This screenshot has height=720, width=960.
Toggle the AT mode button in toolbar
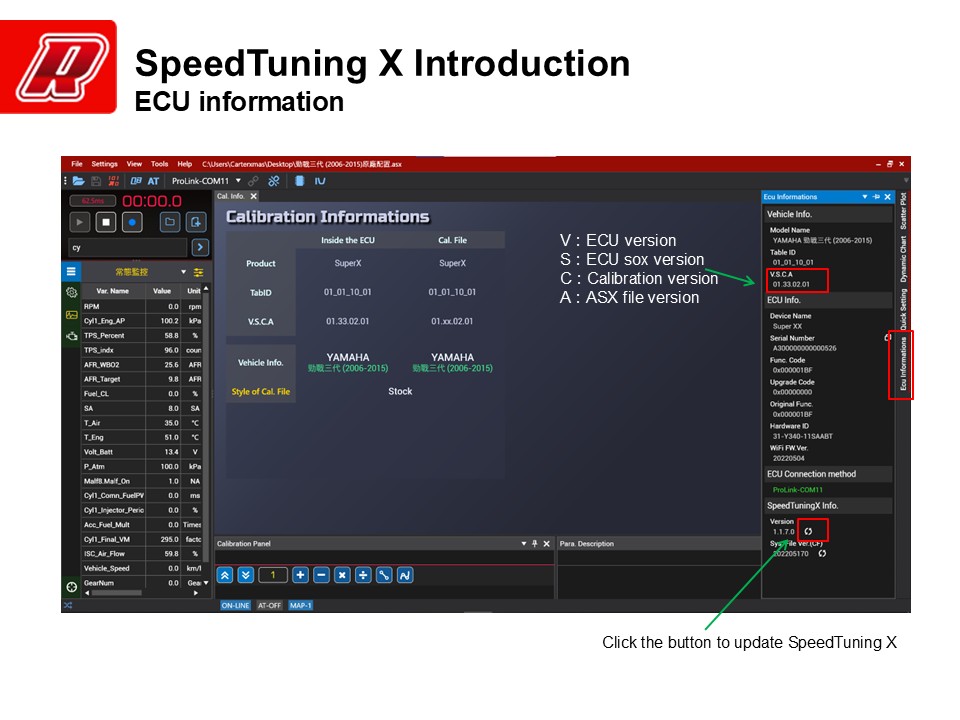click(x=153, y=181)
